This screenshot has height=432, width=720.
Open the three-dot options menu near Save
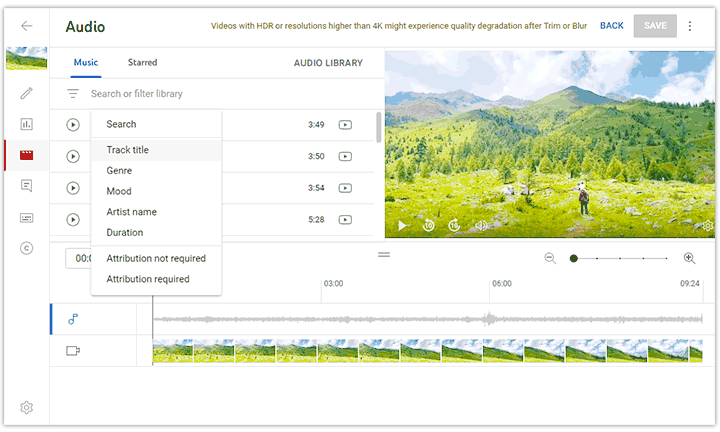(x=689, y=26)
